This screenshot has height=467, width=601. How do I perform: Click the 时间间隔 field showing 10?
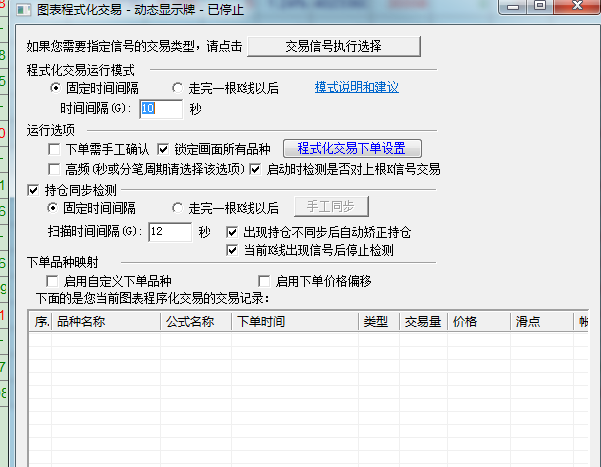pos(160,108)
